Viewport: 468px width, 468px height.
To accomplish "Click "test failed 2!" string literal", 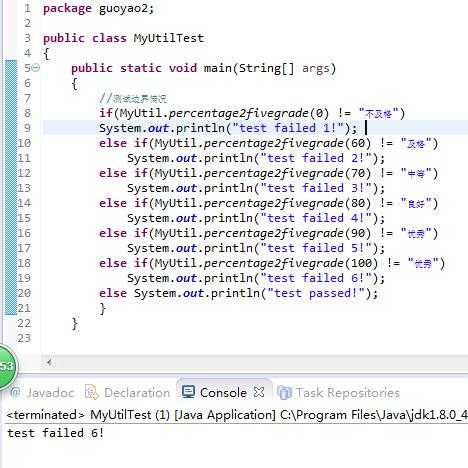I will coord(316,158).
